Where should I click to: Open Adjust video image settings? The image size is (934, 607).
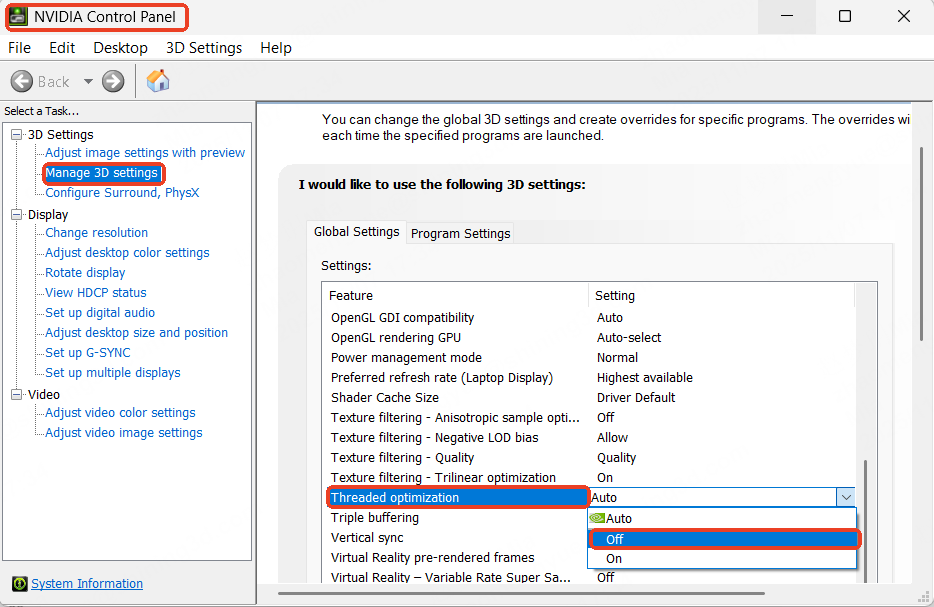pyautogui.click(x=124, y=432)
